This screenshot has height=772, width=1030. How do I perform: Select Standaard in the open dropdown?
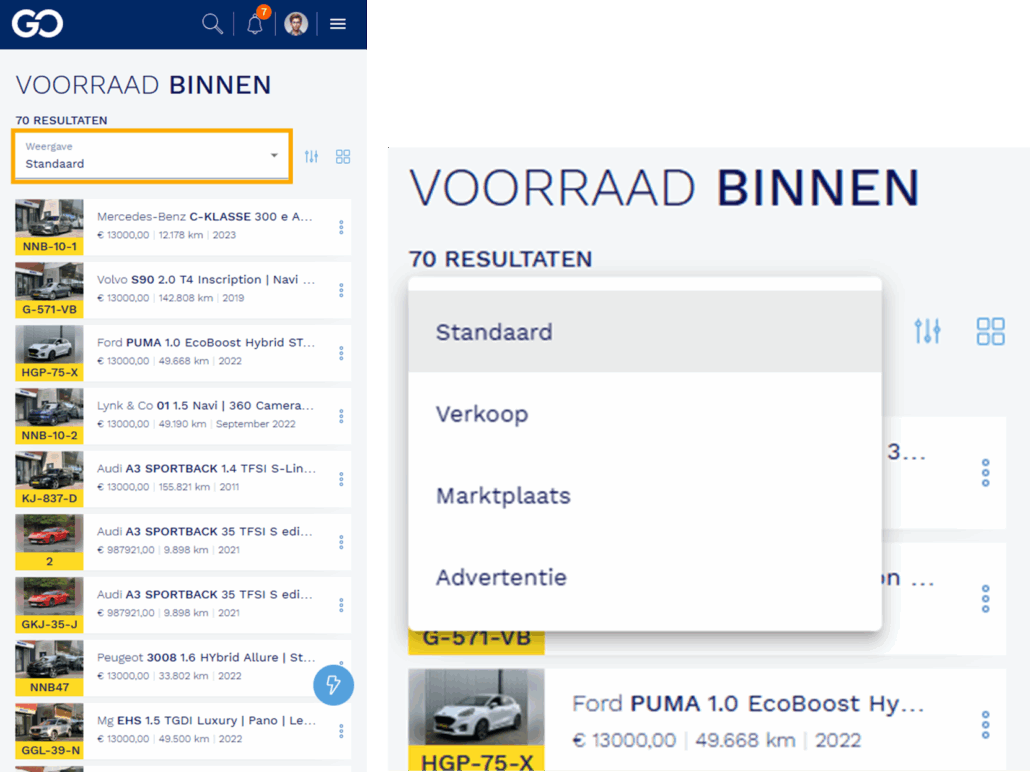pos(644,332)
